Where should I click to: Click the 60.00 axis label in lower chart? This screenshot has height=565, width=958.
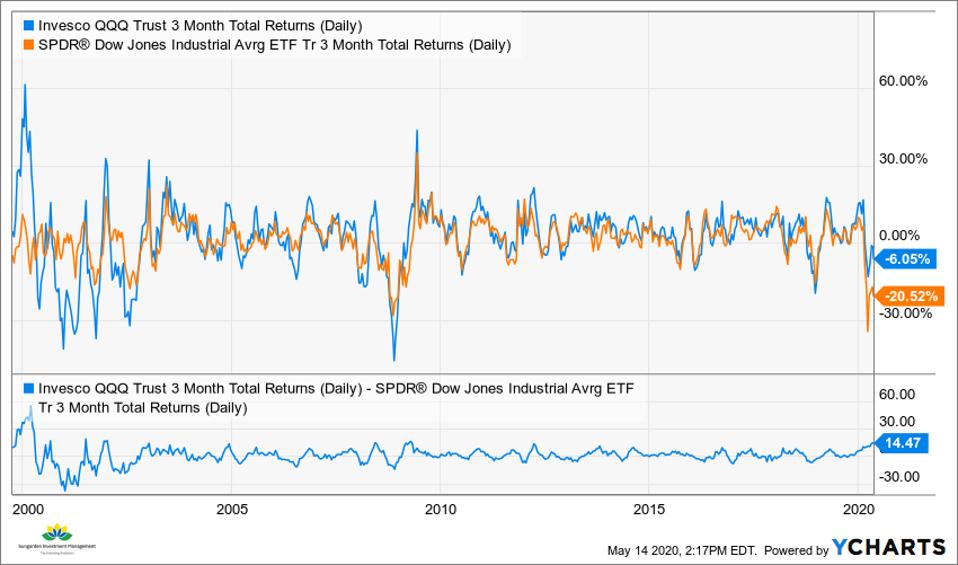point(897,395)
